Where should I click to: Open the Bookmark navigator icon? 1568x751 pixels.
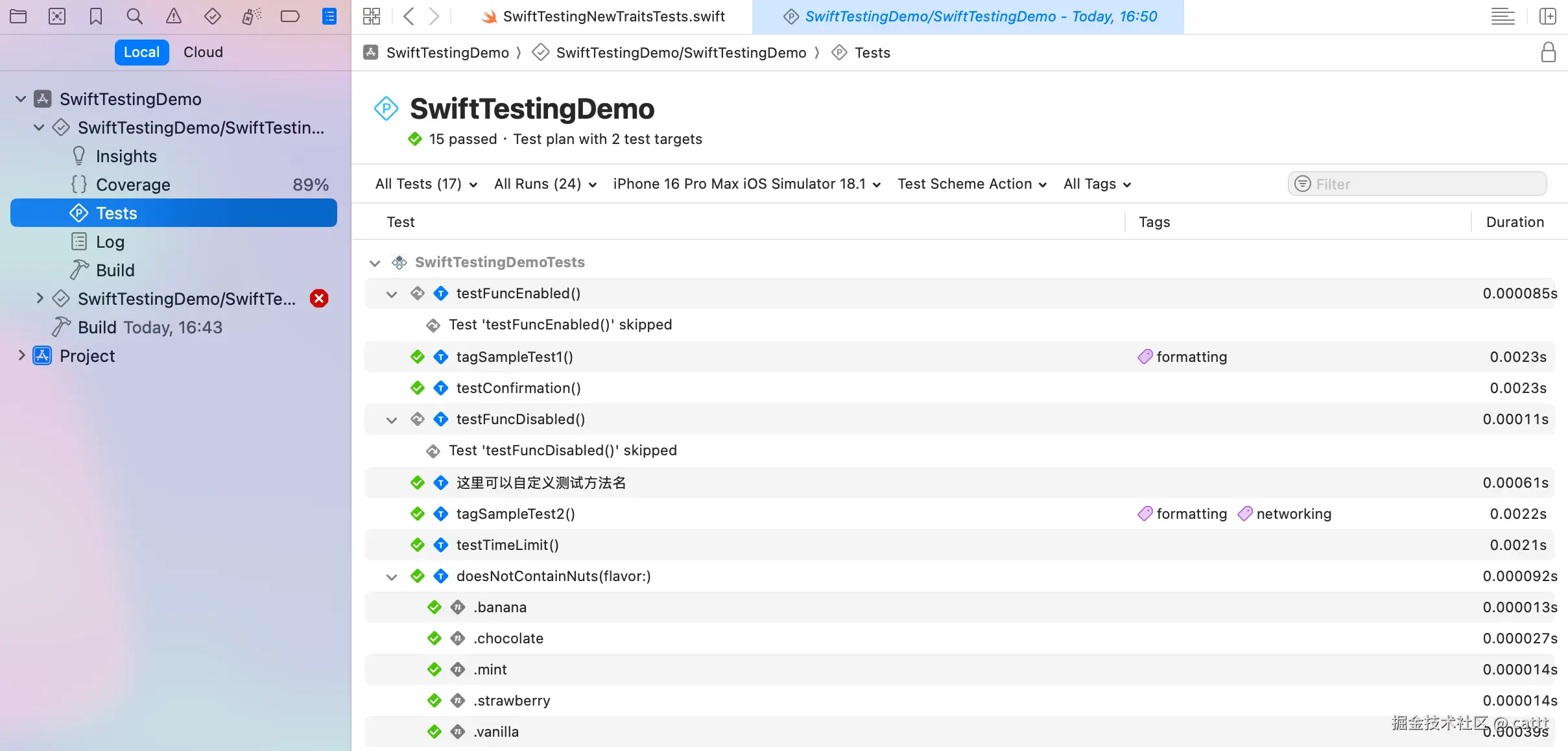[x=96, y=16]
